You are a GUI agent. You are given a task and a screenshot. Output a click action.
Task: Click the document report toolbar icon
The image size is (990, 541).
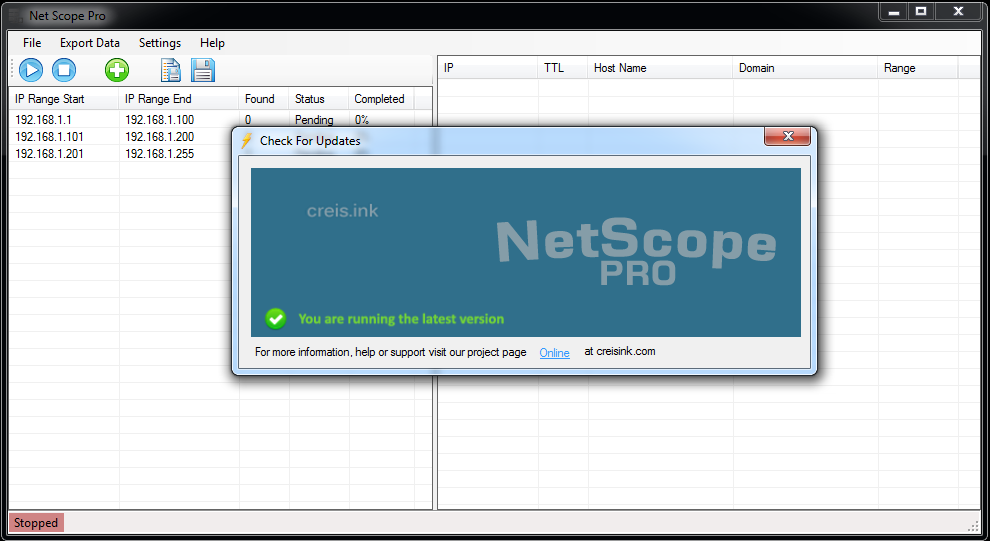pyautogui.click(x=170, y=69)
